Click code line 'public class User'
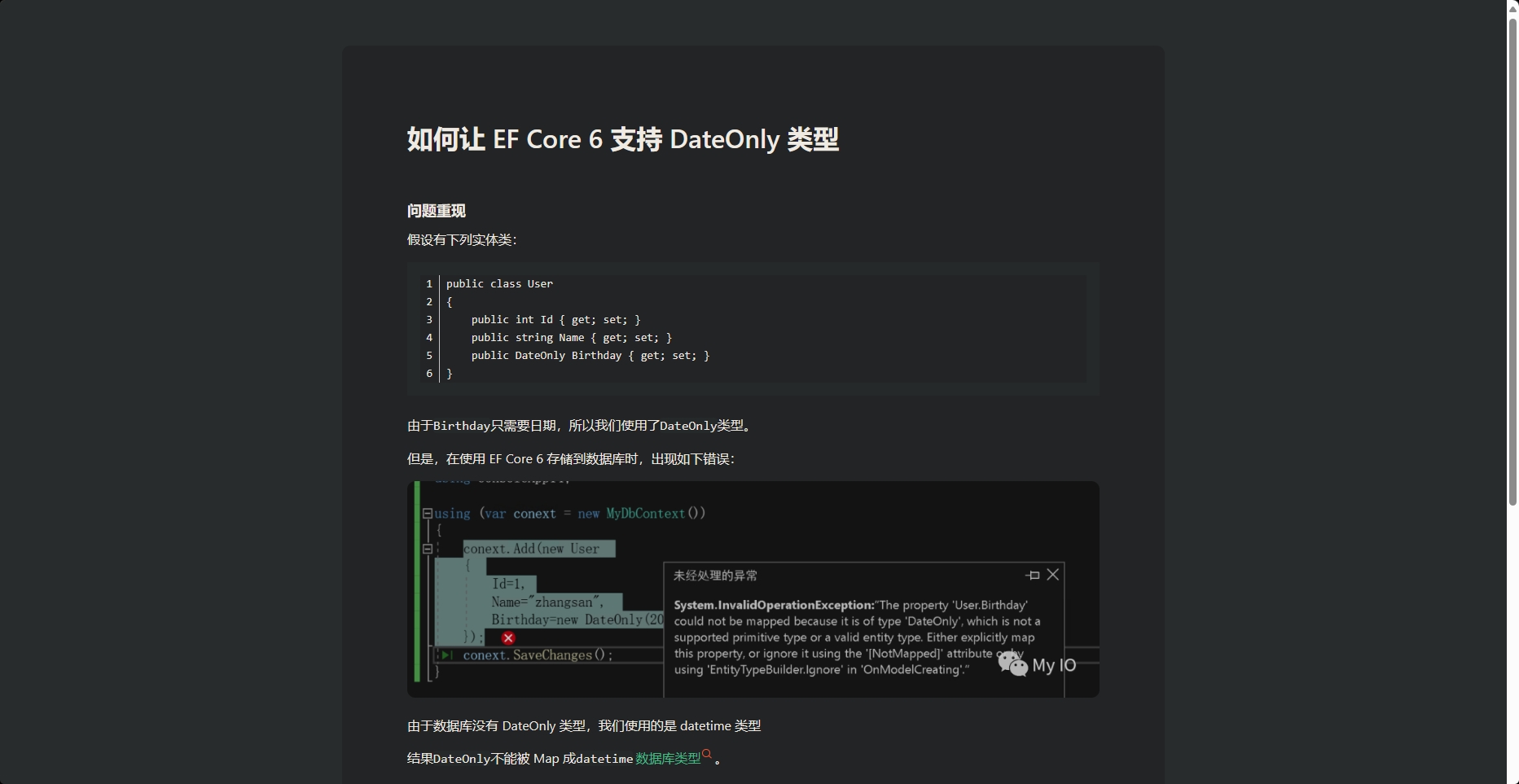Screen dimensions: 1519x784 click(499, 284)
